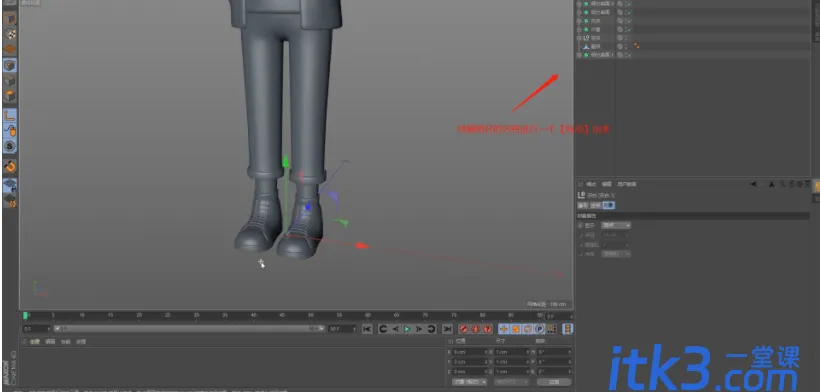
Task: Click green playhead marker at frame 0
Action: coord(26,315)
